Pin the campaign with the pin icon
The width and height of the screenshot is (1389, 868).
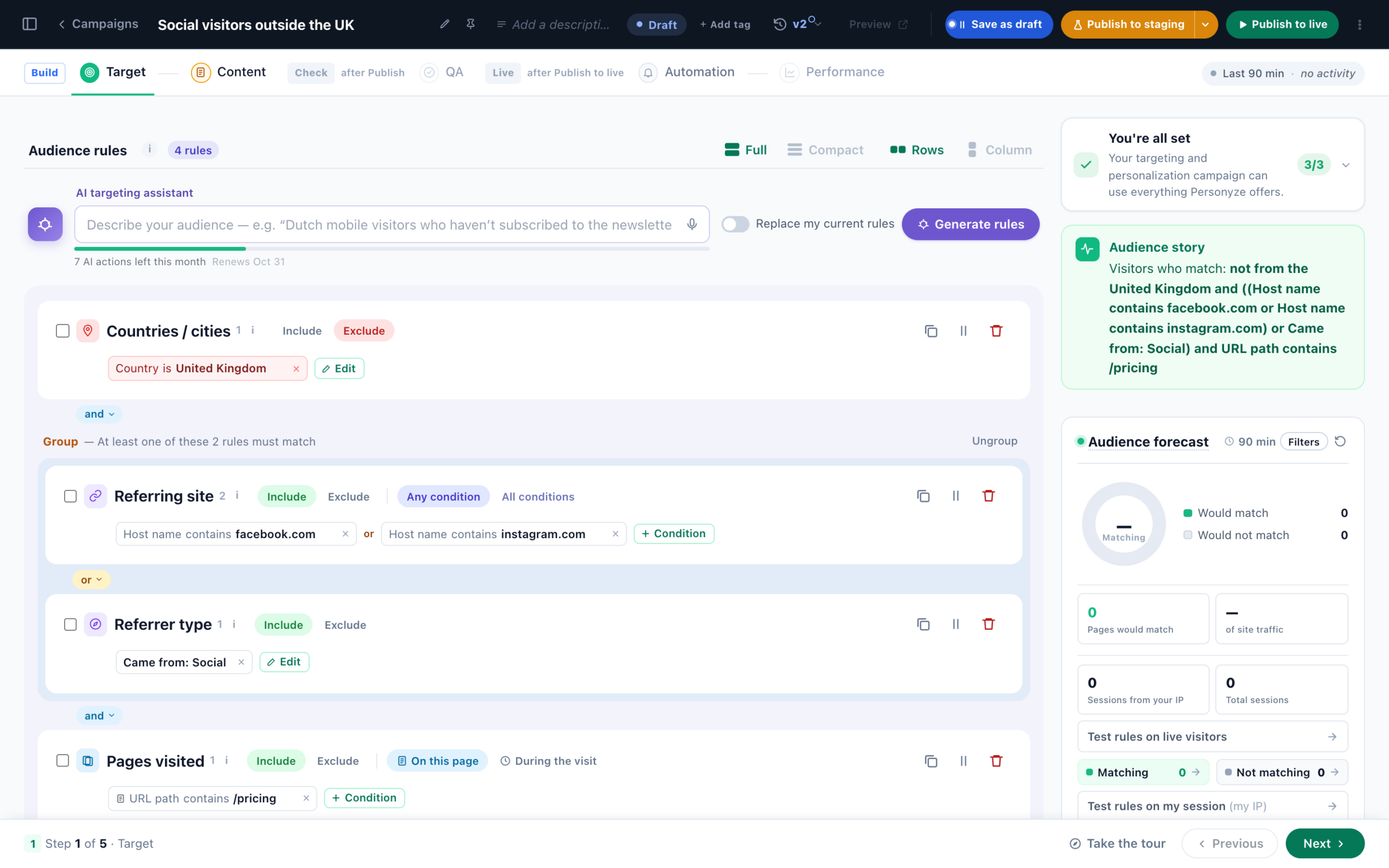470,24
